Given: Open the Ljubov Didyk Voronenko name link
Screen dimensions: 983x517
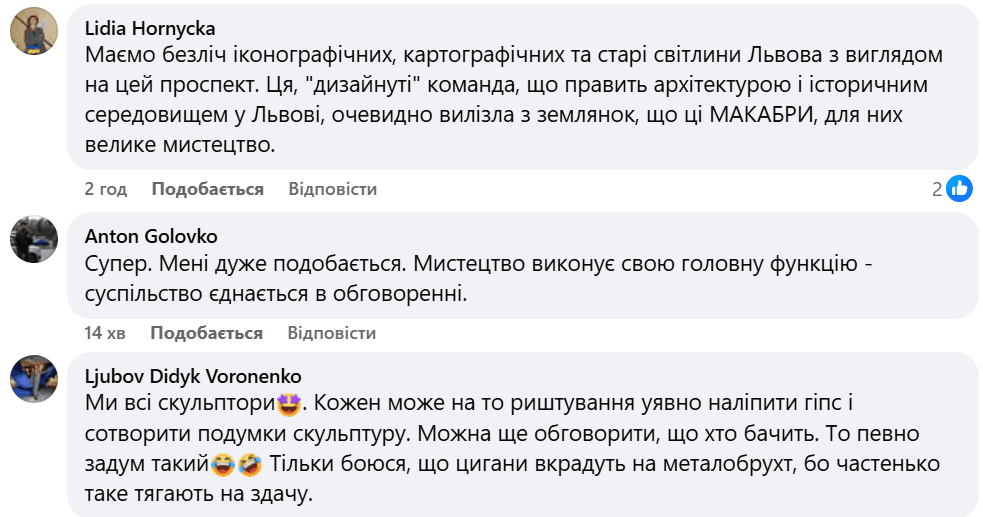Looking at the screenshot, I should [x=193, y=376].
